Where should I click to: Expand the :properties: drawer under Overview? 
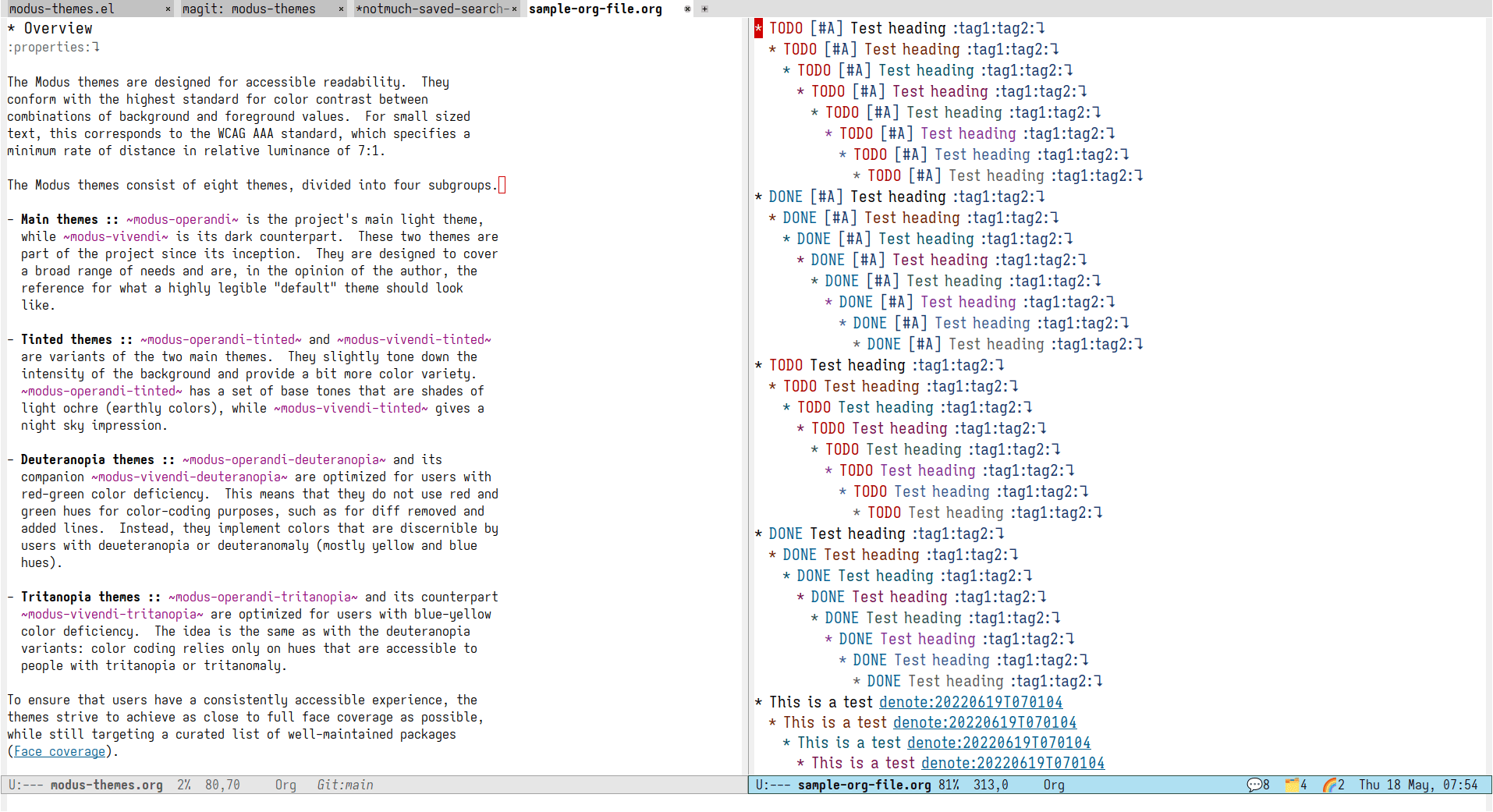pyautogui.click(x=53, y=47)
